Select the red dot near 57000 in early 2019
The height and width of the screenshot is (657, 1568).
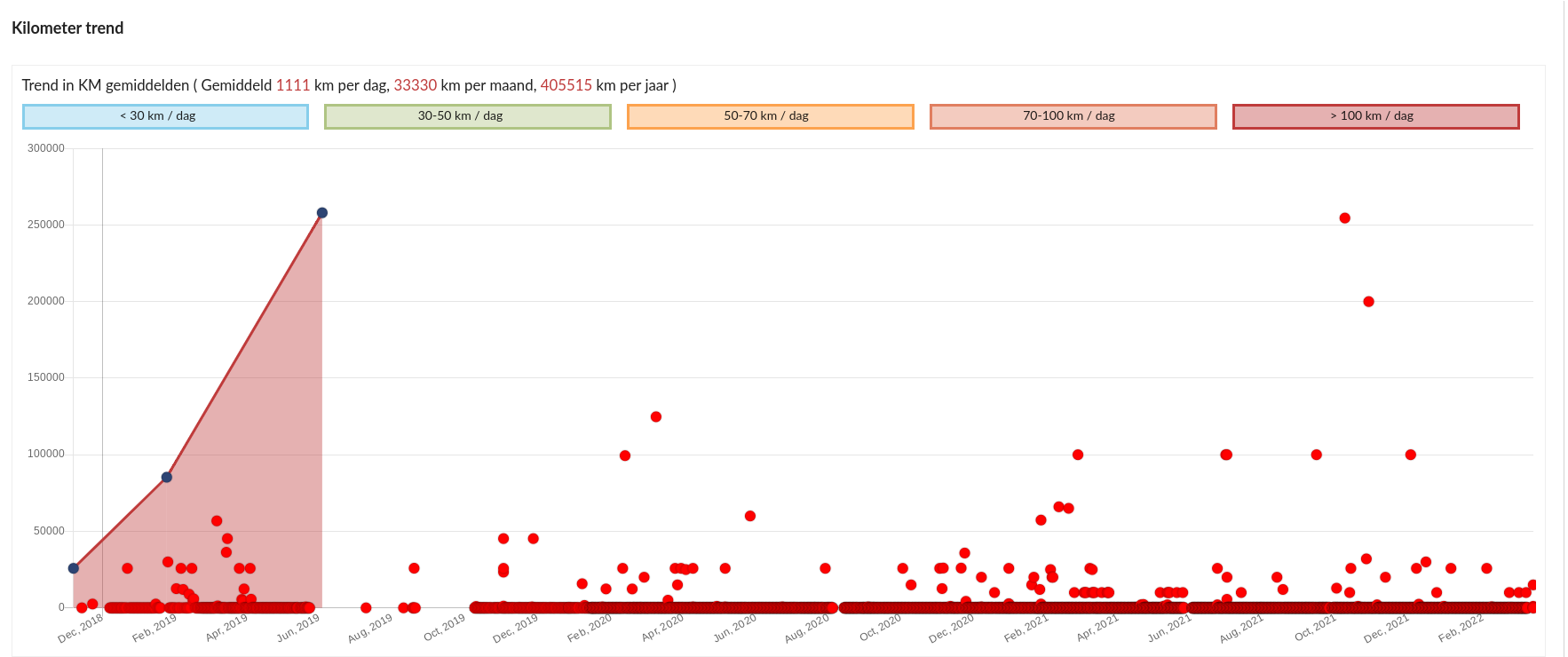click(x=217, y=521)
